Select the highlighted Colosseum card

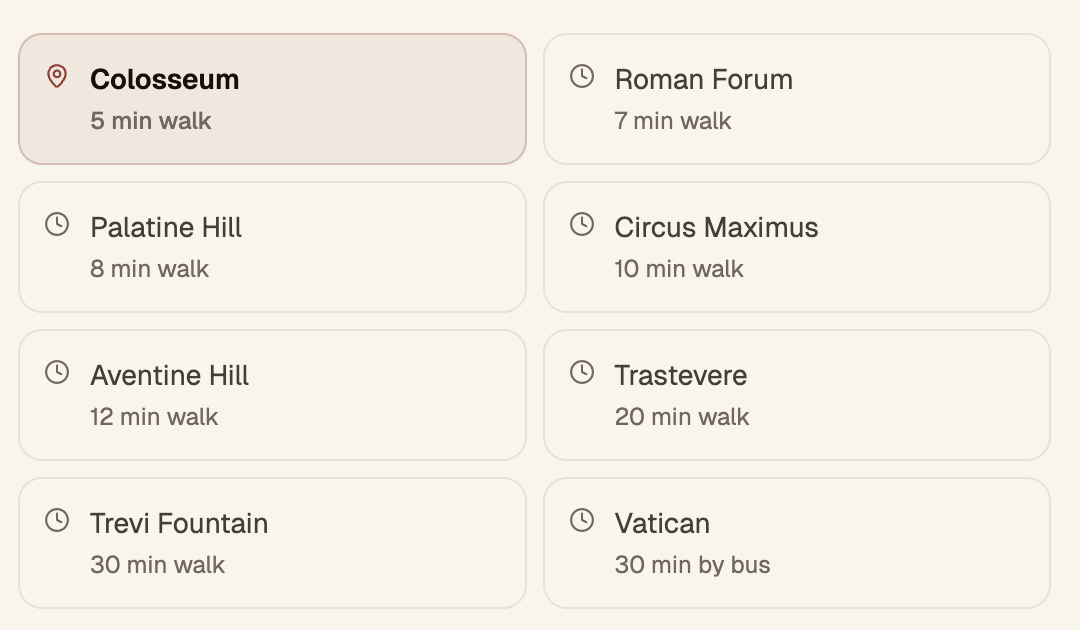pyautogui.click(x=273, y=99)
